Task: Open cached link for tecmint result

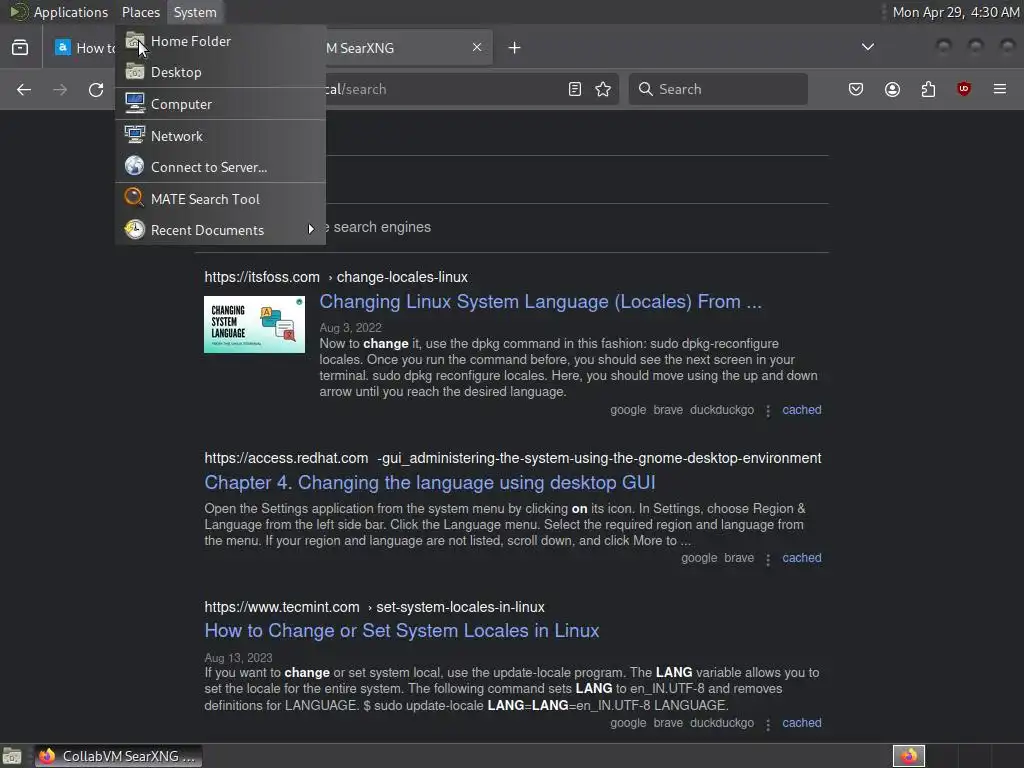Action: [x=801, y=723]
